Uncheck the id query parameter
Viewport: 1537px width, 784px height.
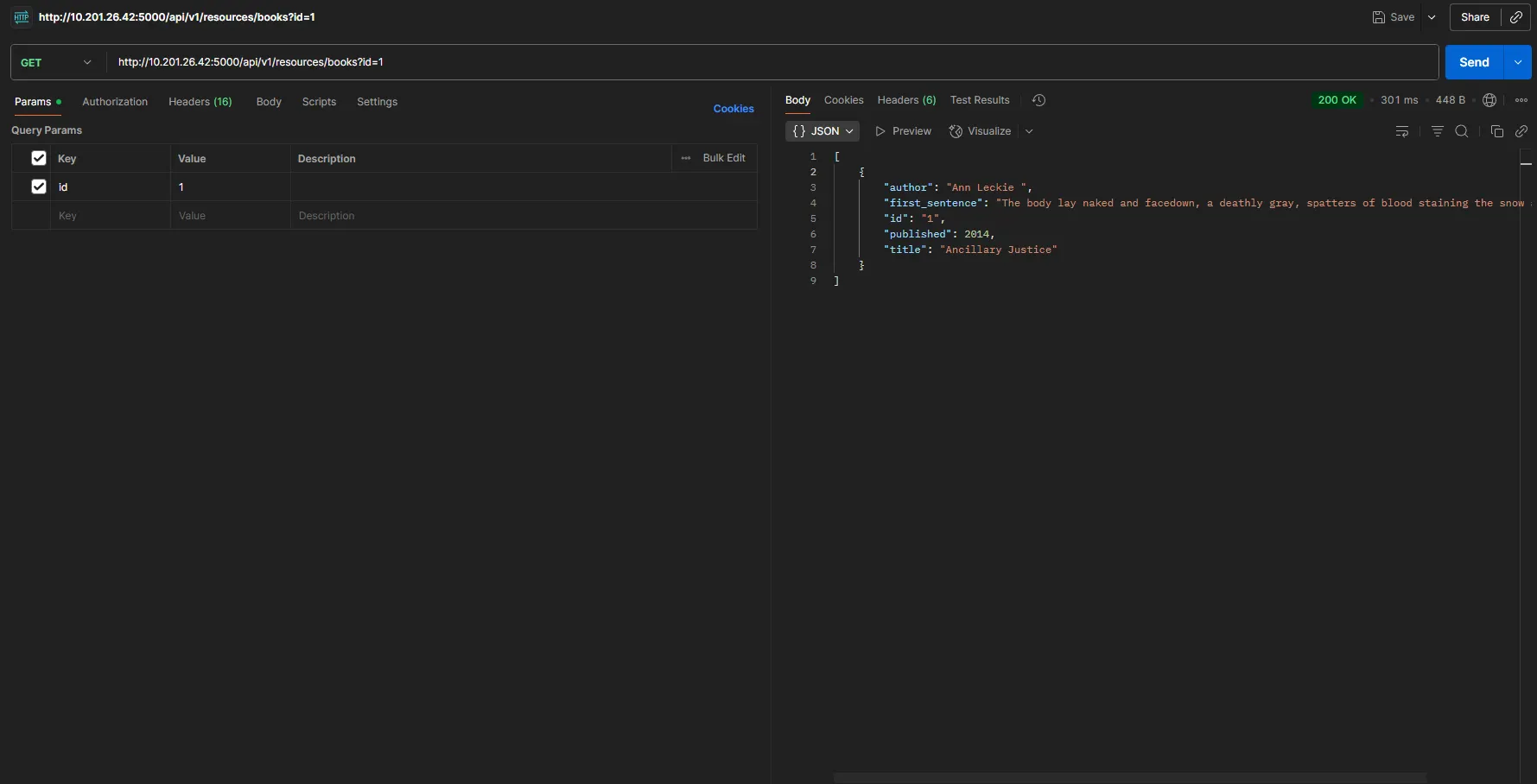point(39,187)
